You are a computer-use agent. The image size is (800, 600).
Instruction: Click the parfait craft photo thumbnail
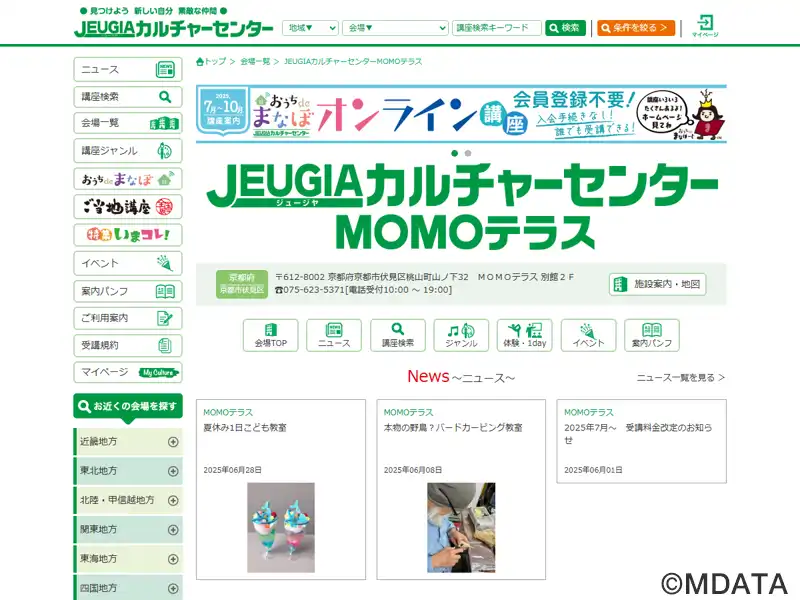coord(281,528)
